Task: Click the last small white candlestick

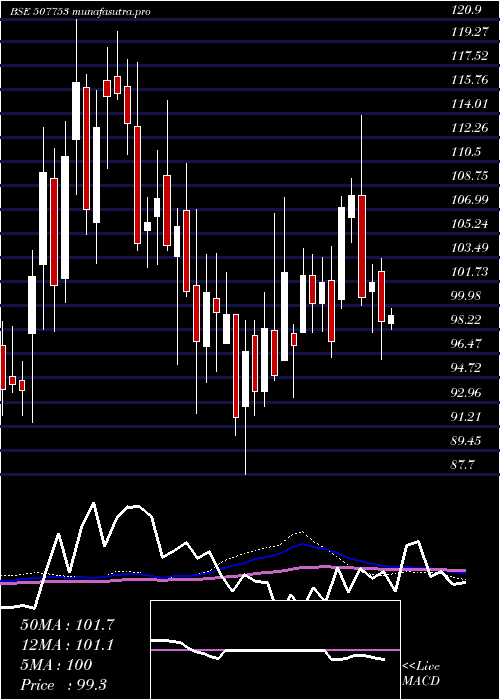Action: click(391, 319)
